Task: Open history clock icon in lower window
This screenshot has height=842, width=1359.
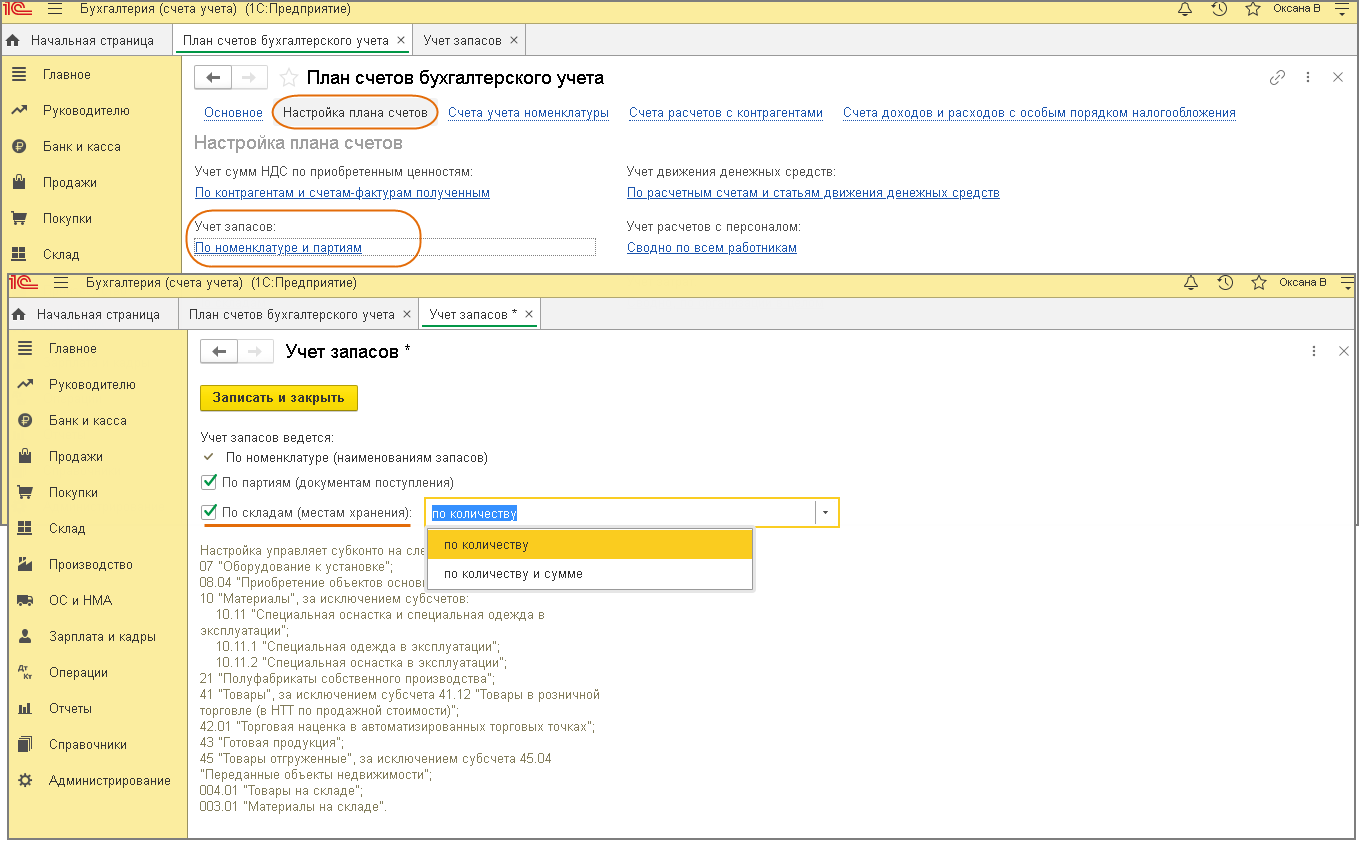Action: (x=1225, y=283)
